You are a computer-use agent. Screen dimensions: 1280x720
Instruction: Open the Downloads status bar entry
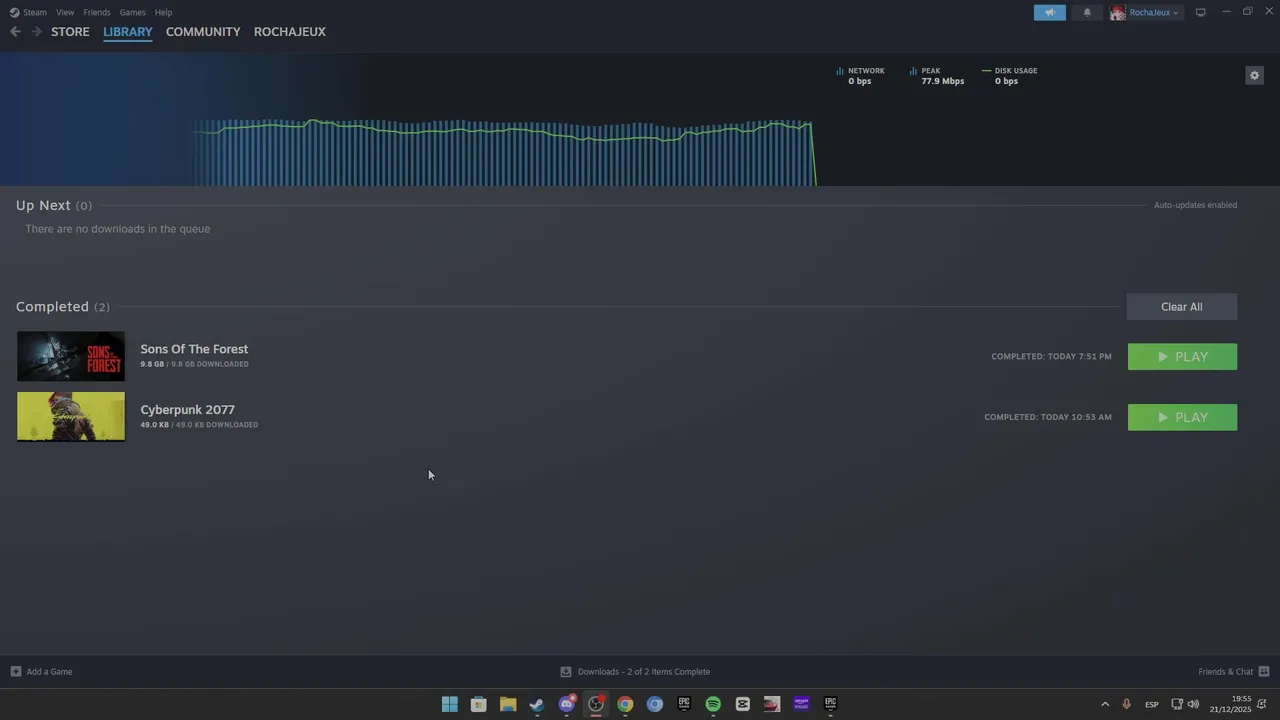[635, 672]
